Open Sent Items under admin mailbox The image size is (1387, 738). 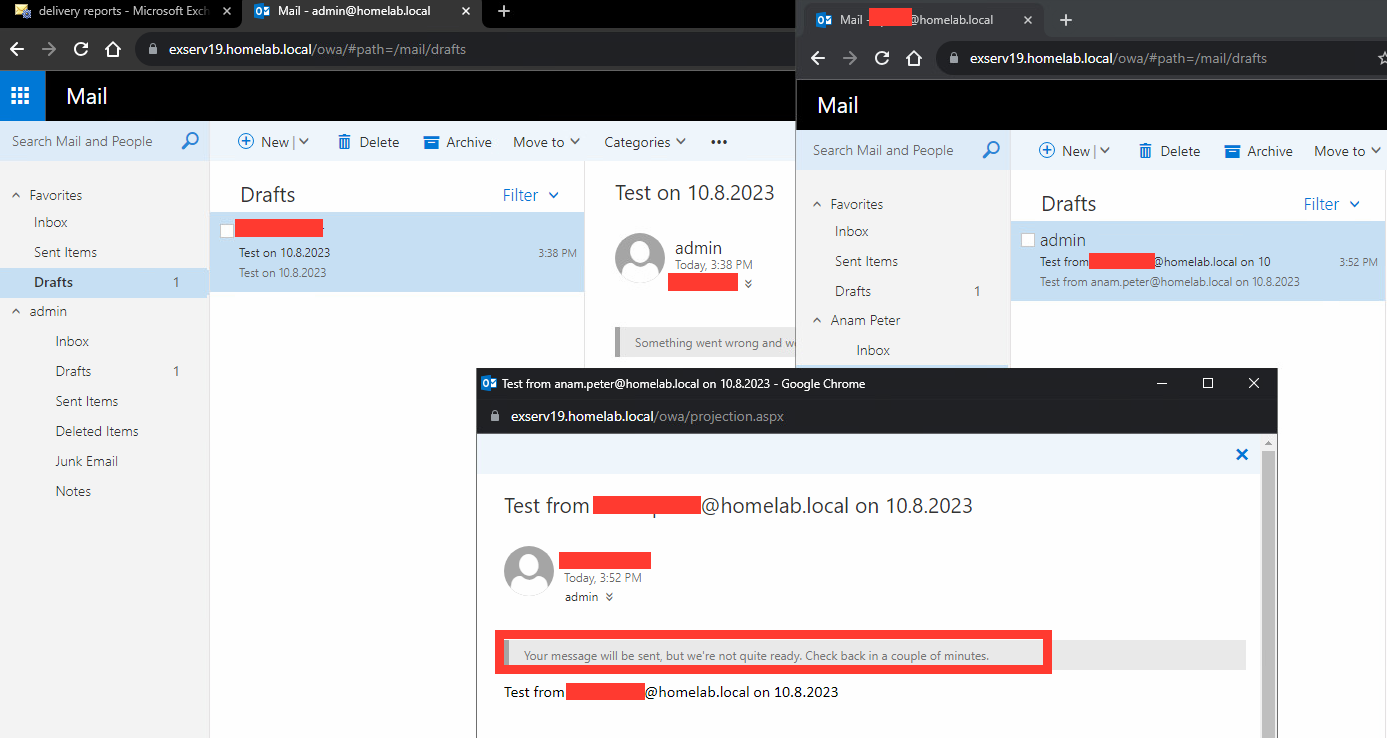(87, 401)
